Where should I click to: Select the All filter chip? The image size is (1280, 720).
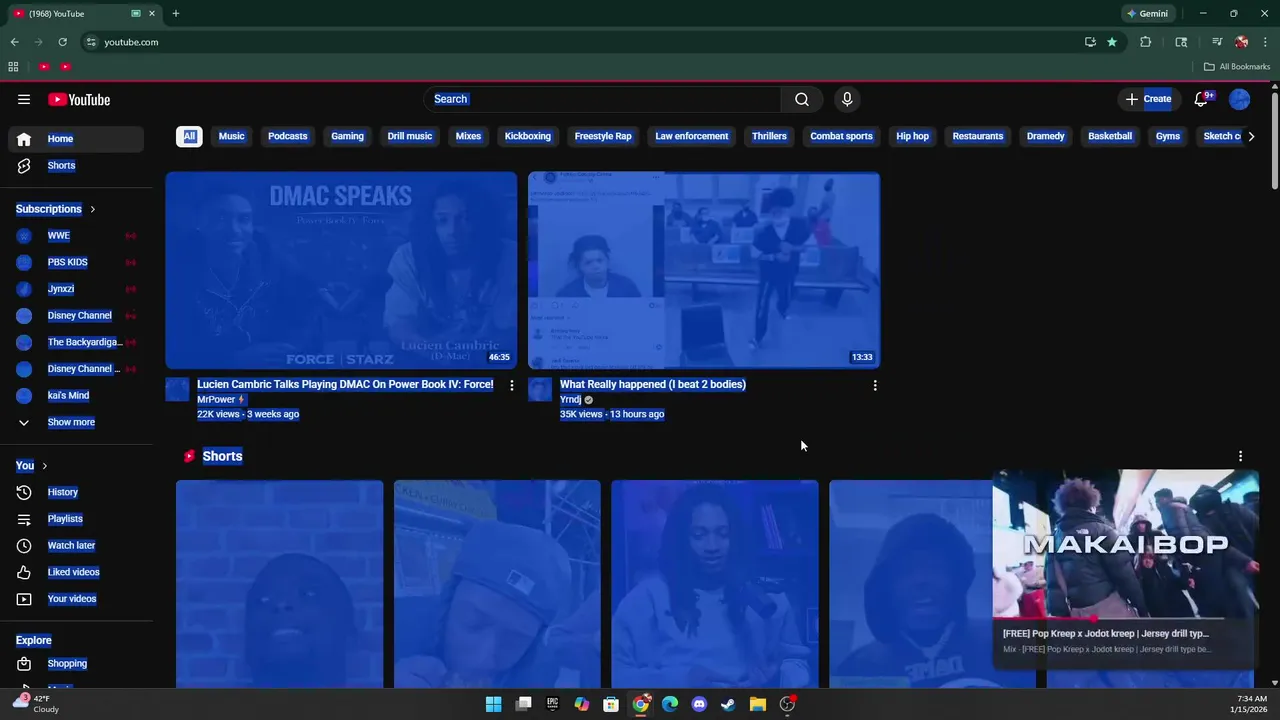189,136
